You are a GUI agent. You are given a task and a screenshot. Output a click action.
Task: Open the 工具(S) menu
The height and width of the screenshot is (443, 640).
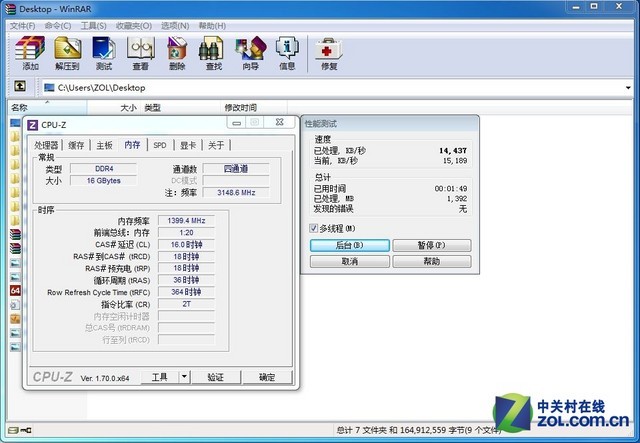93,26
